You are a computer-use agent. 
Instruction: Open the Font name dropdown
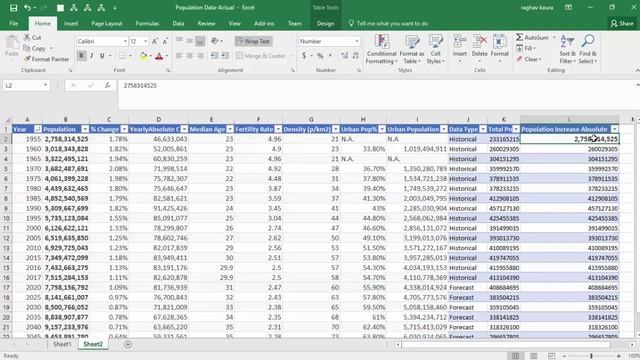(x=125, y=41)
